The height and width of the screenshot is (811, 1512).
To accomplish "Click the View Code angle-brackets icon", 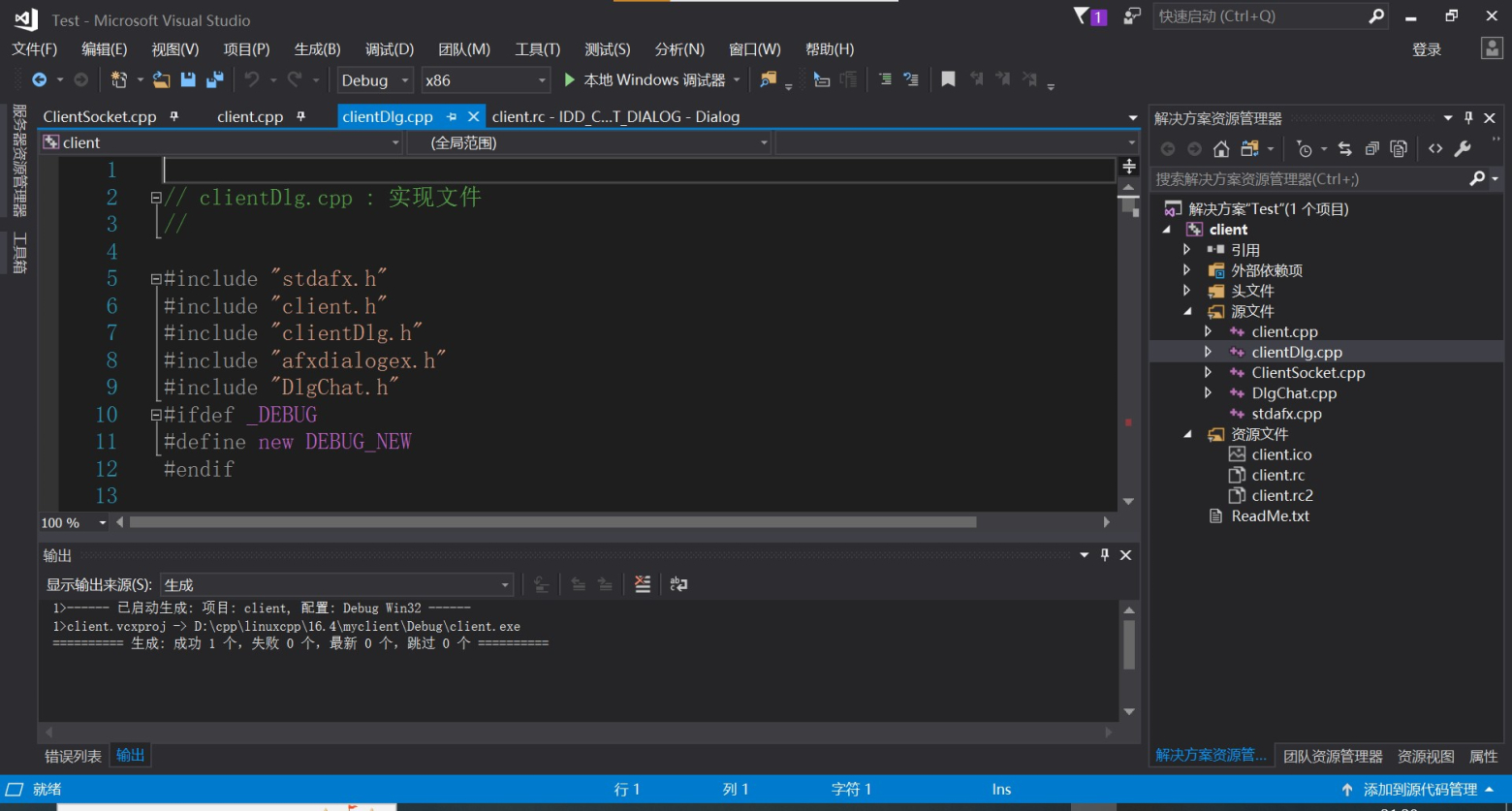I will (x=1435, y=149).
